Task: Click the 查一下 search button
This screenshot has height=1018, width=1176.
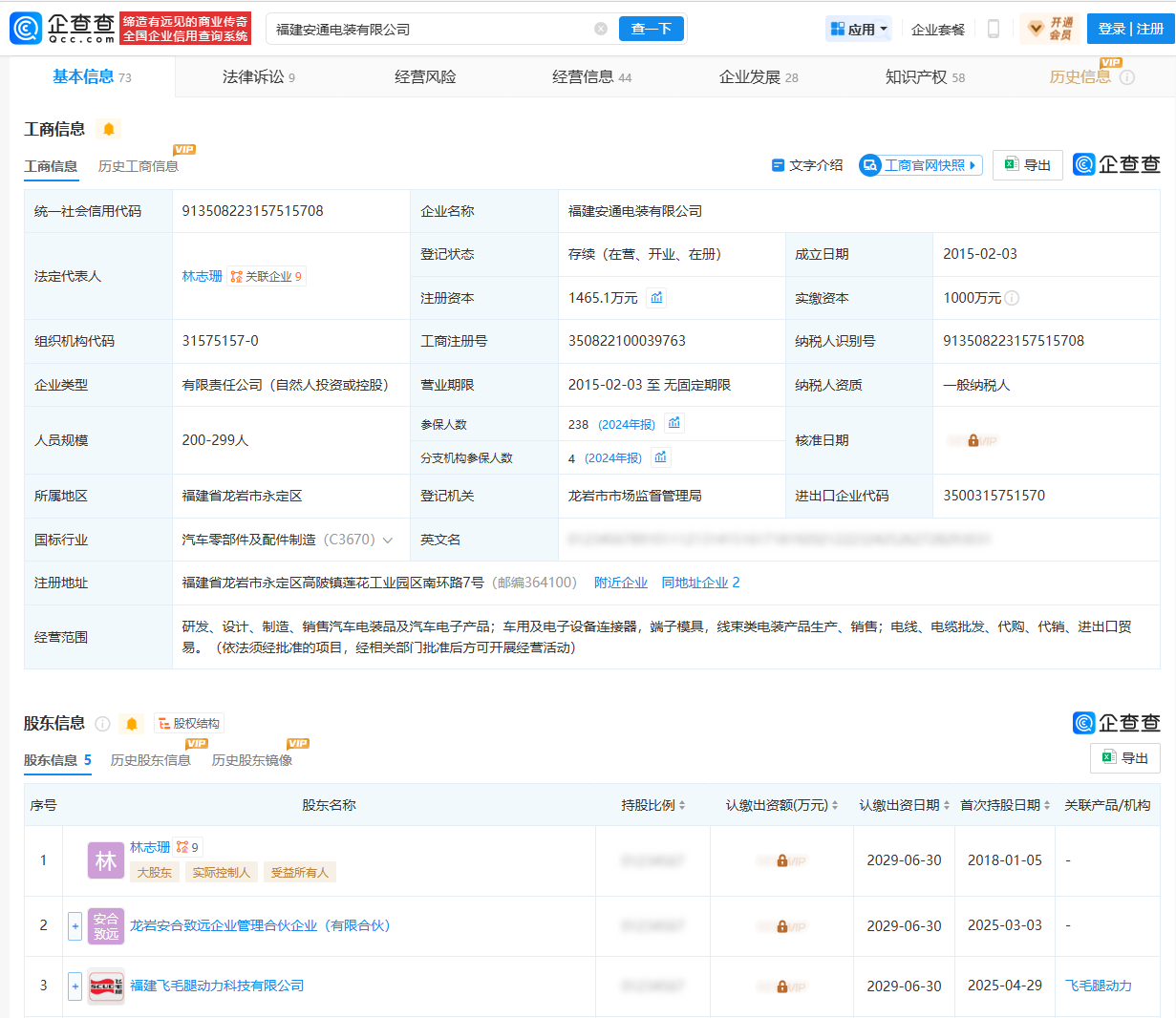Action: 652,29
